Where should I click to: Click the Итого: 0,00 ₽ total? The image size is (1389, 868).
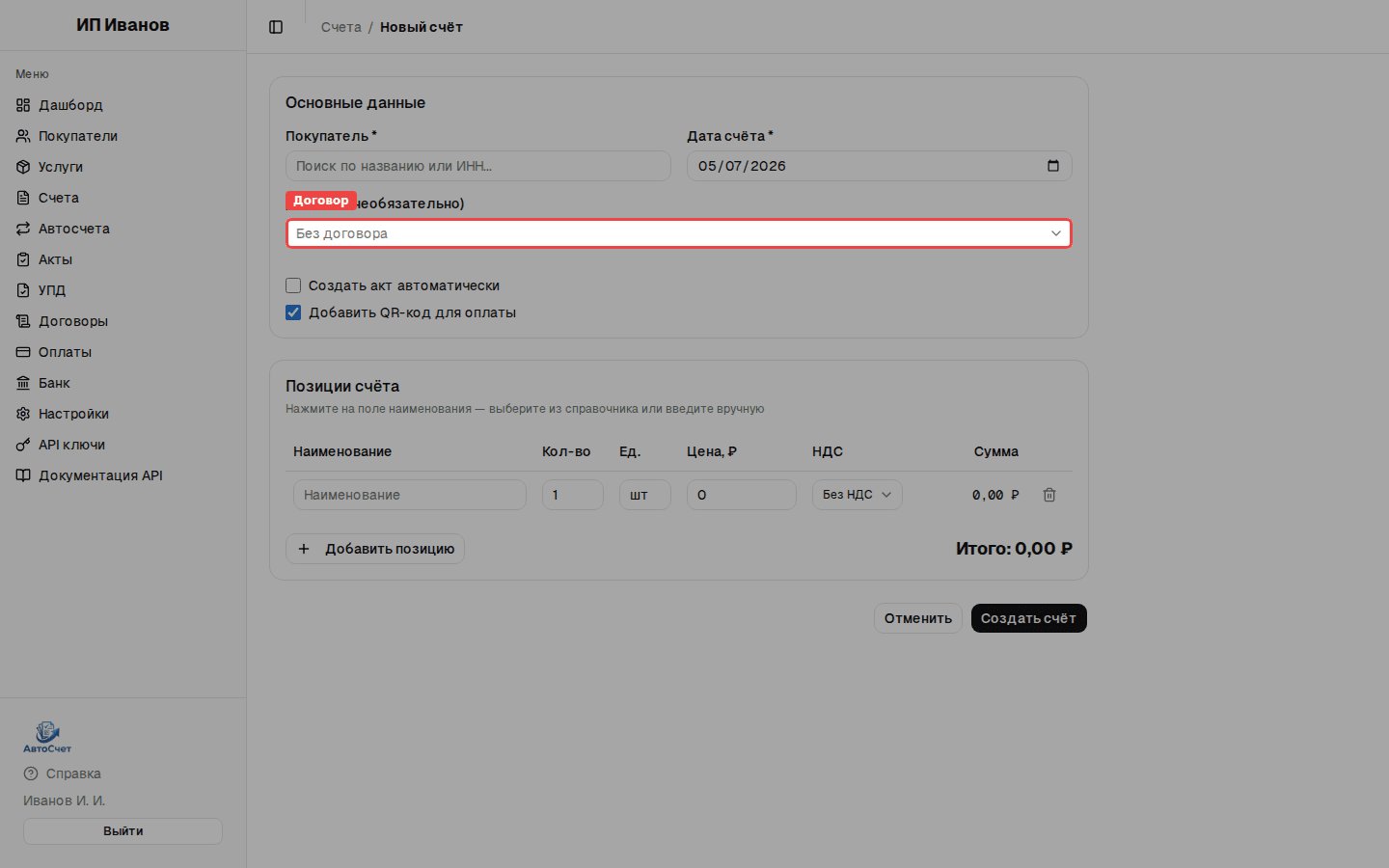tap(1014, 549)
